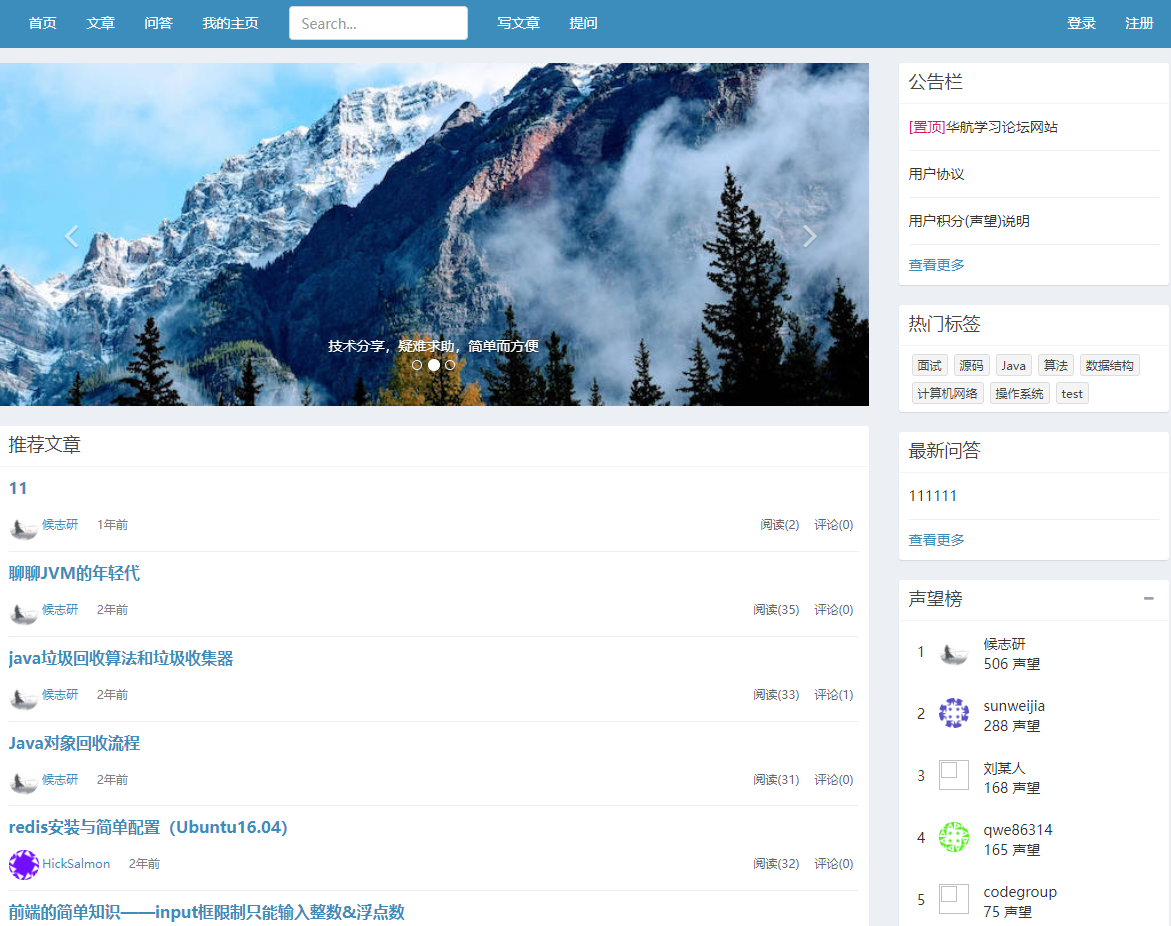The height and width of the screenshot is (926, 1171).
Task: Click author avatar on 聊聊JVM的年轻代 row
Action: pos(24,612)
